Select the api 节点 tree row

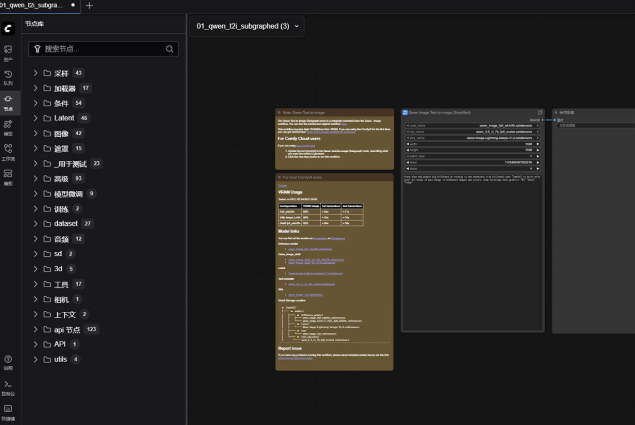click(103, 329)
